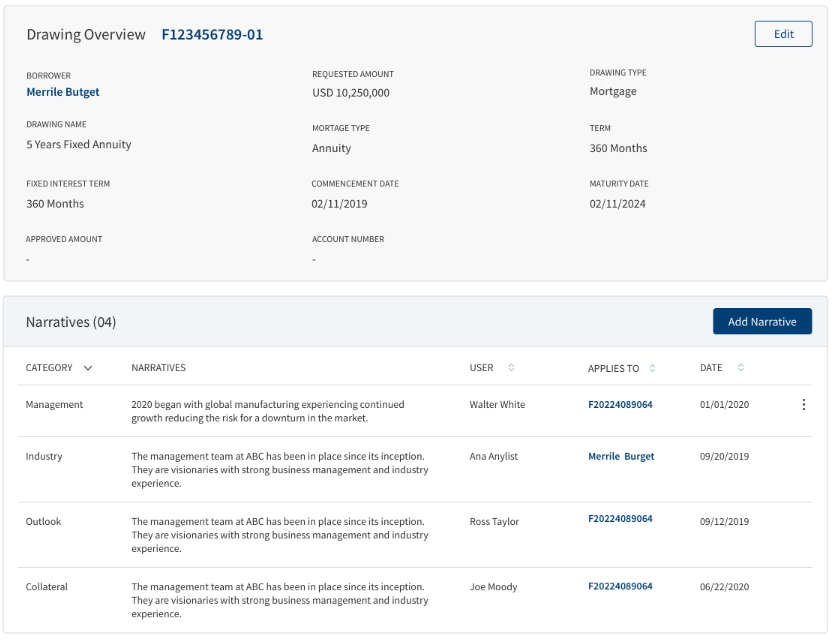Select the Management narrative text

point(267,411)
